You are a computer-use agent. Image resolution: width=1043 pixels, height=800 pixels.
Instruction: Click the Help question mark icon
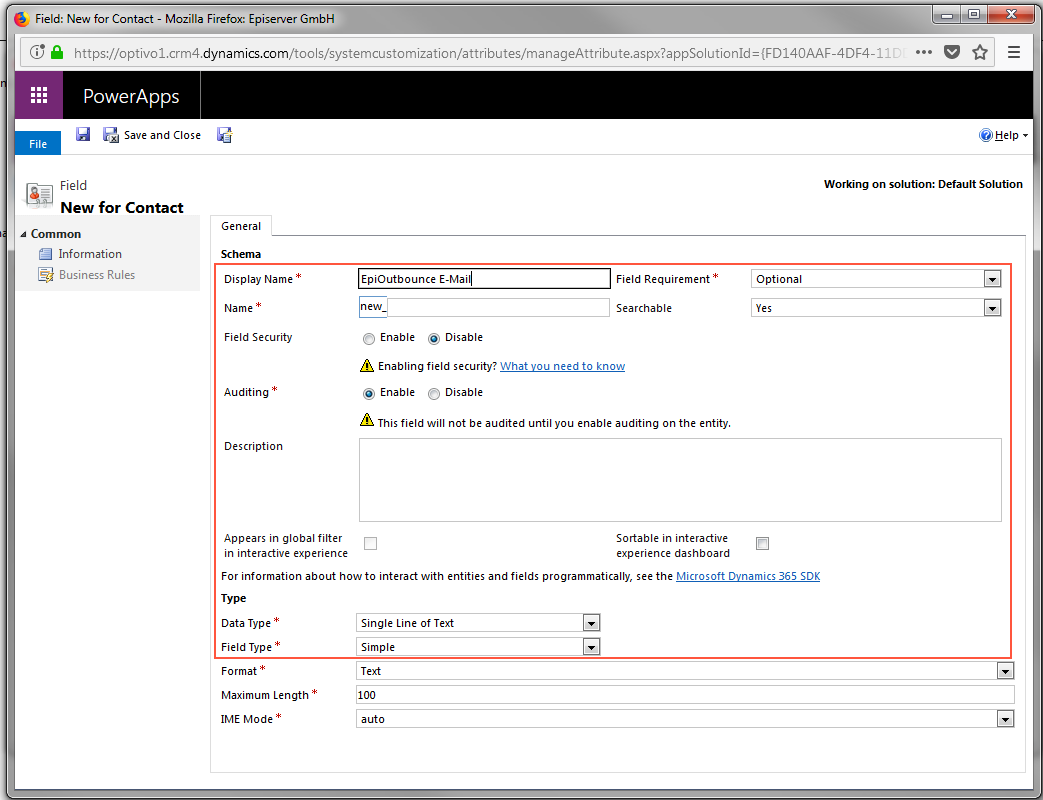[986, 135]
